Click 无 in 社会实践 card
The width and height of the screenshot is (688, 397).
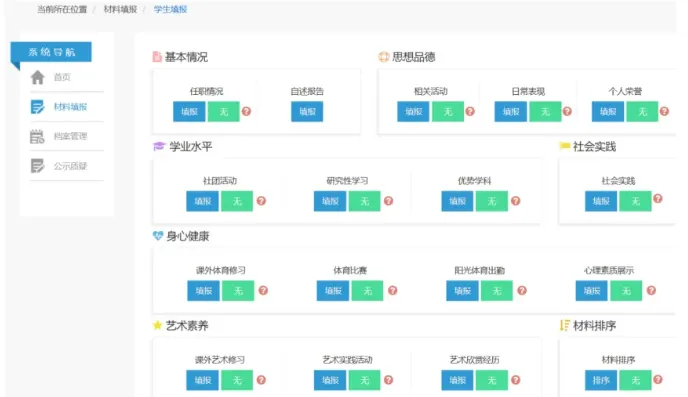tap(635, 201)
